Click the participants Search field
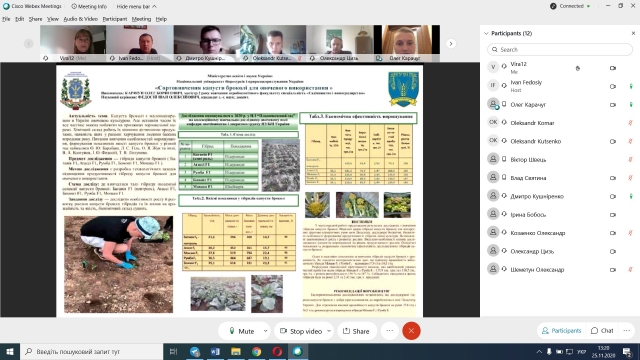Viewport: 640px width, 360px height. 560,49
